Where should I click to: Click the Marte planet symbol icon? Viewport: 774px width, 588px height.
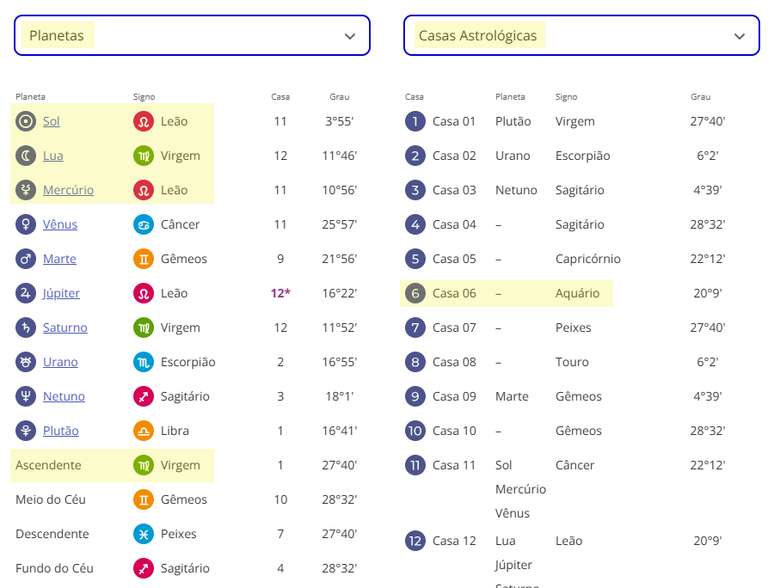[26, 259]
